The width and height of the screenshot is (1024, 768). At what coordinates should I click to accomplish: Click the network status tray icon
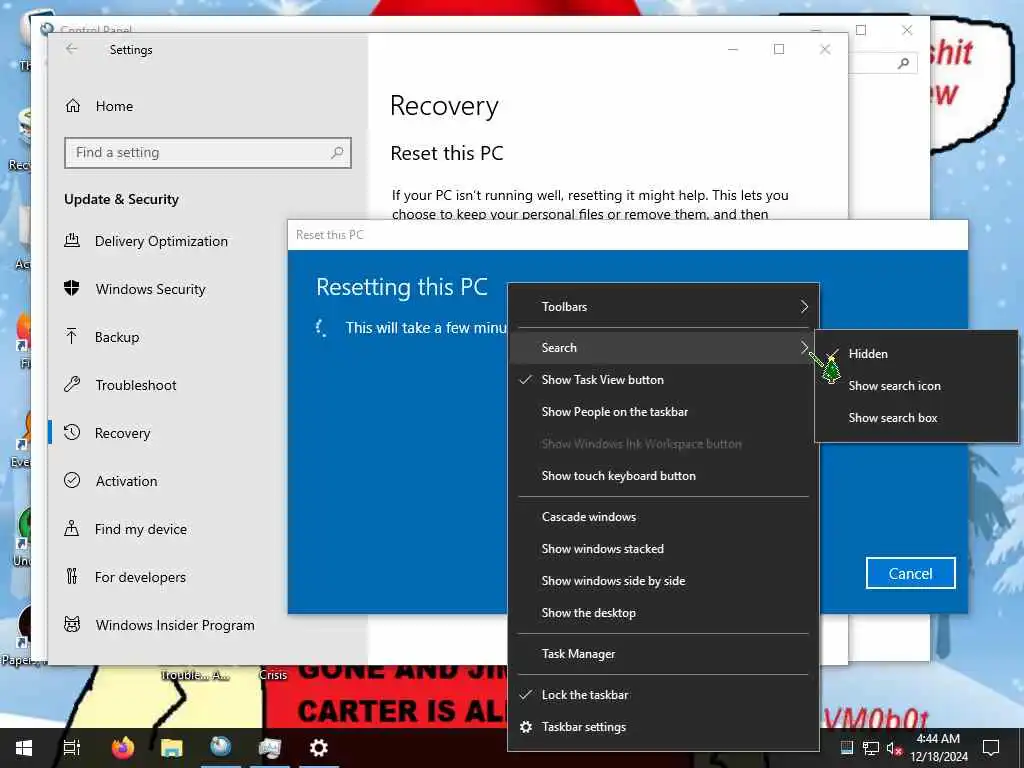tap(871, 748)
